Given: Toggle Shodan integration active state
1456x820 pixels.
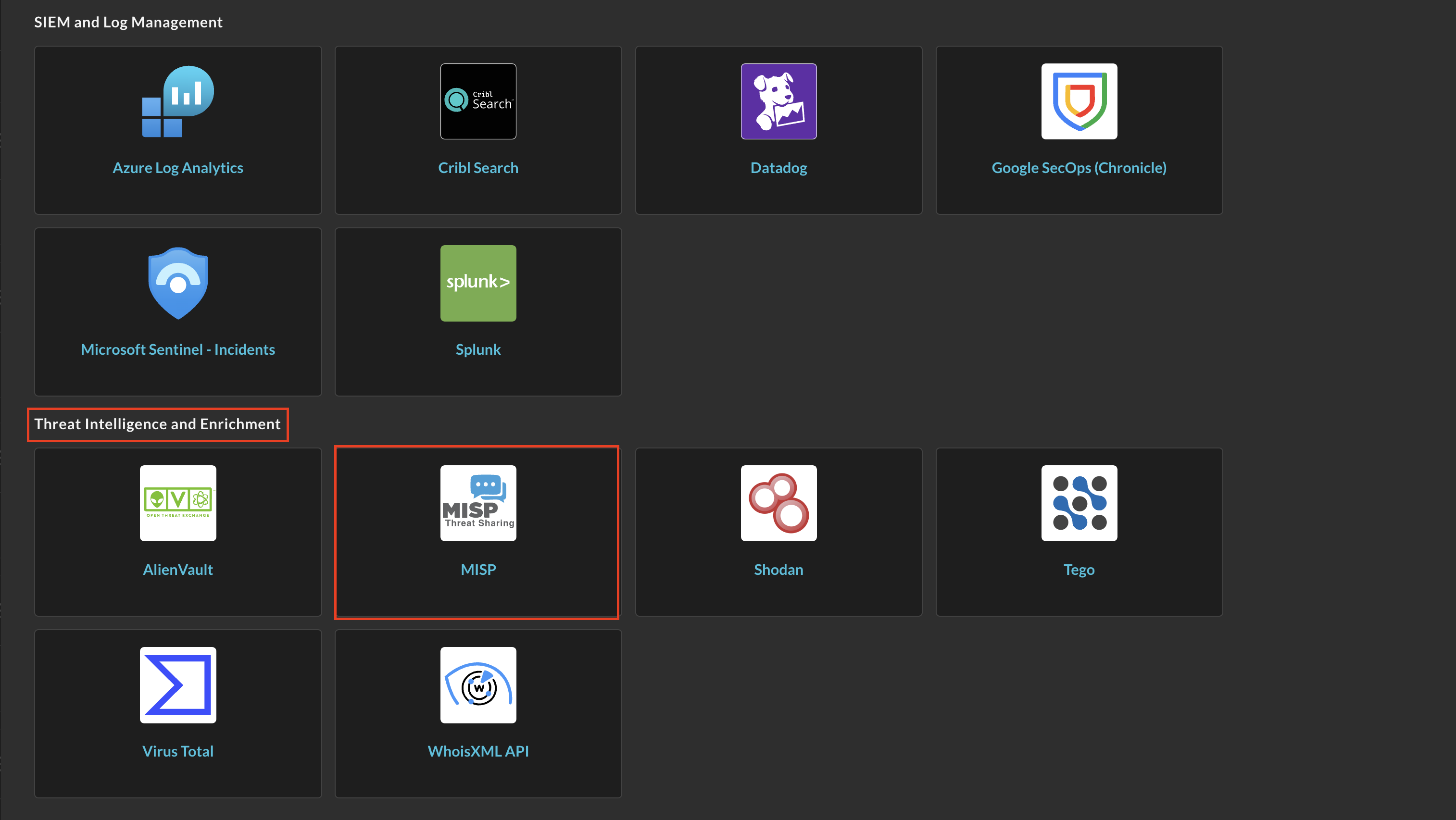Looking at the screenshot, I should coord(778,531).
